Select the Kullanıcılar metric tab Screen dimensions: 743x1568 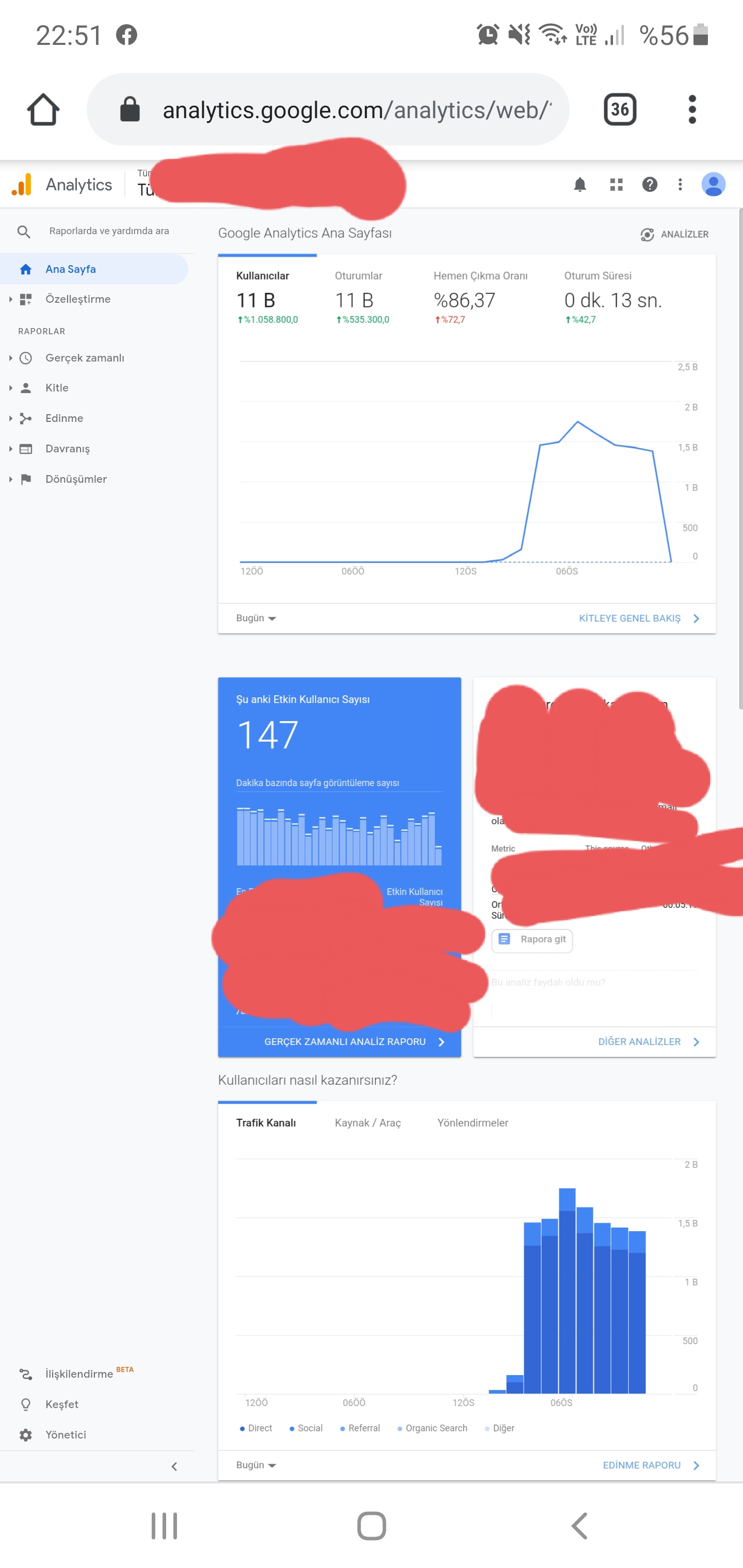[267, 297]
